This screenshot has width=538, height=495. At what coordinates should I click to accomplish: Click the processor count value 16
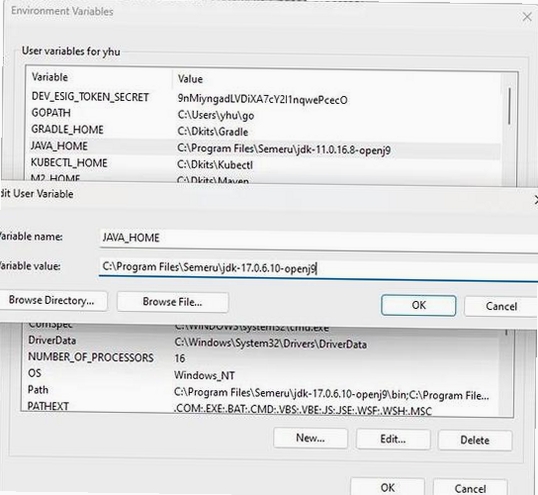(x=180, y=358)
